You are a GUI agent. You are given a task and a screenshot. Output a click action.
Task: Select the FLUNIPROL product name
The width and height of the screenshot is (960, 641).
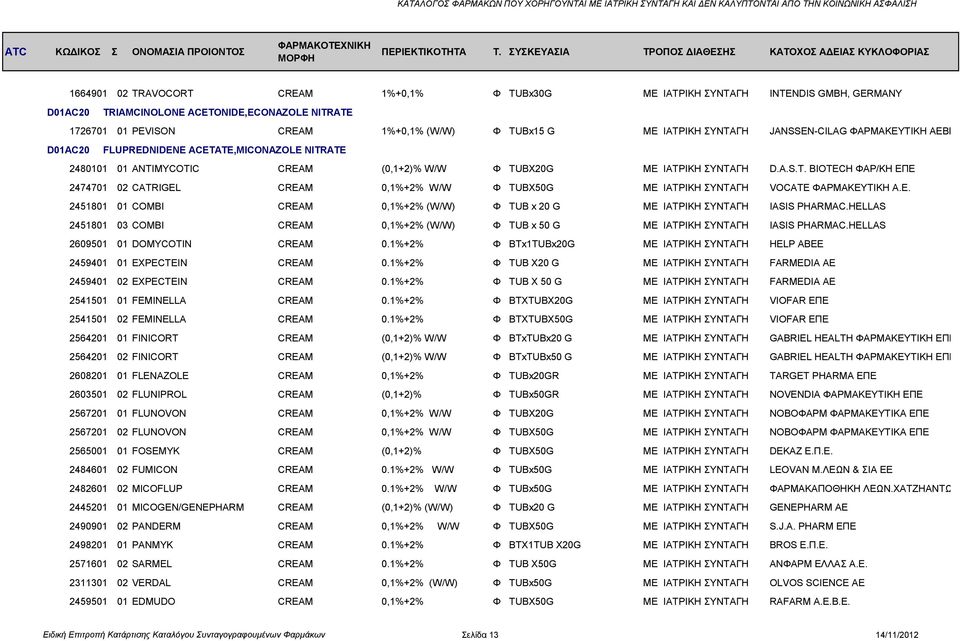tap(159, 395)
